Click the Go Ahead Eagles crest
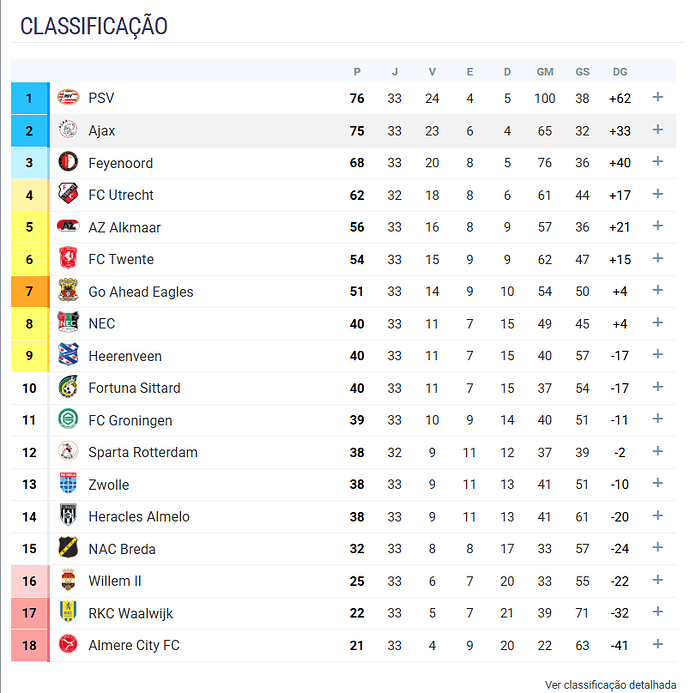This screenshot has width=690, height=693. [x=68, y=290]
